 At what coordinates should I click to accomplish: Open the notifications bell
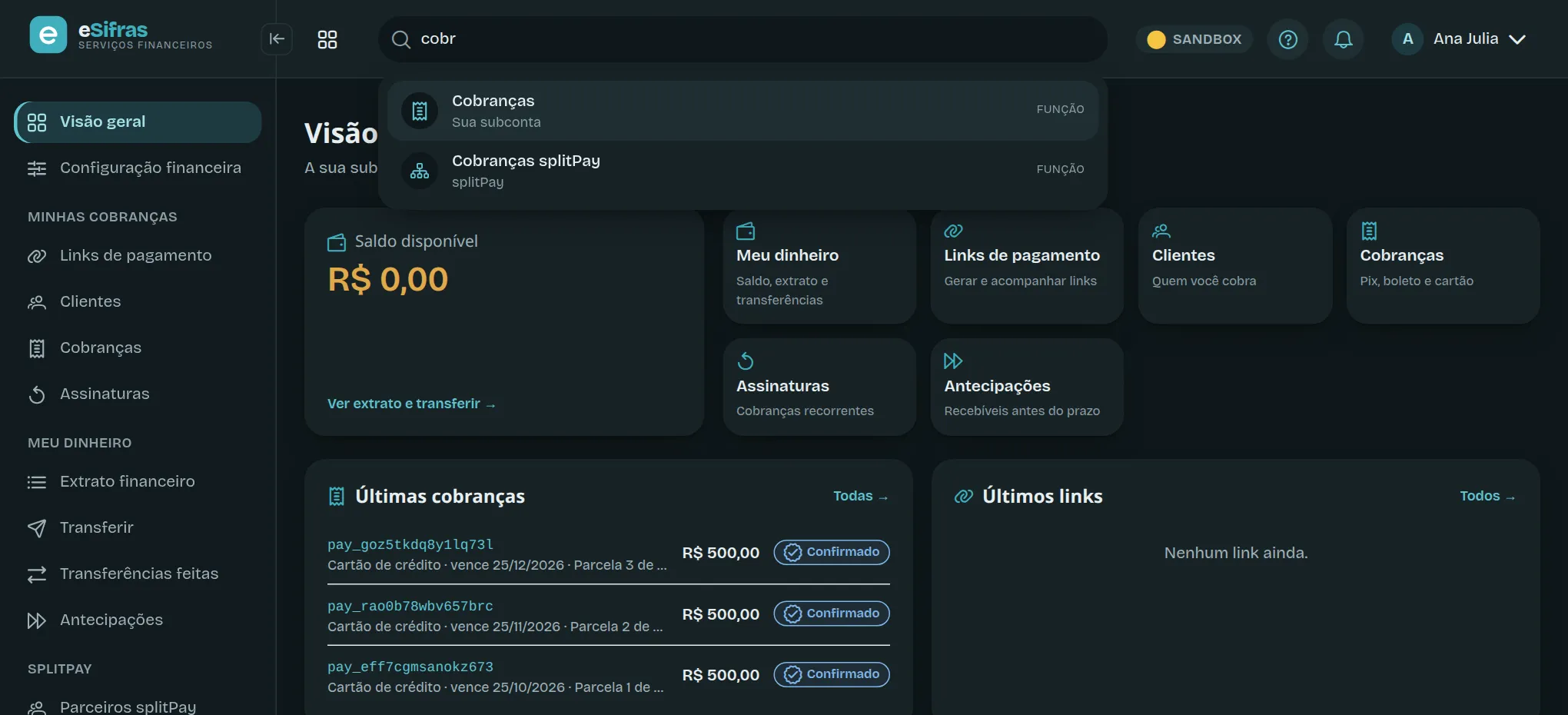[1343, 39]
